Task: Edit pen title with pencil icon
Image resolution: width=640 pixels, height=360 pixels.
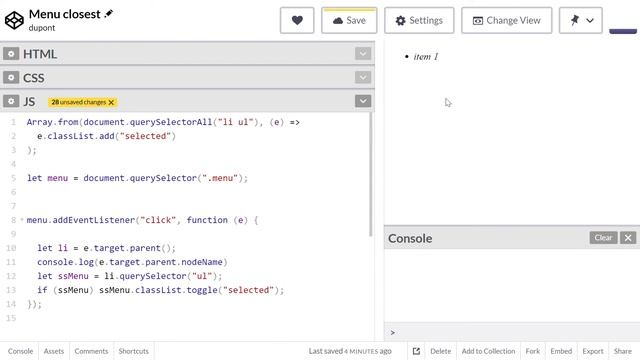Action: [109, 13]
